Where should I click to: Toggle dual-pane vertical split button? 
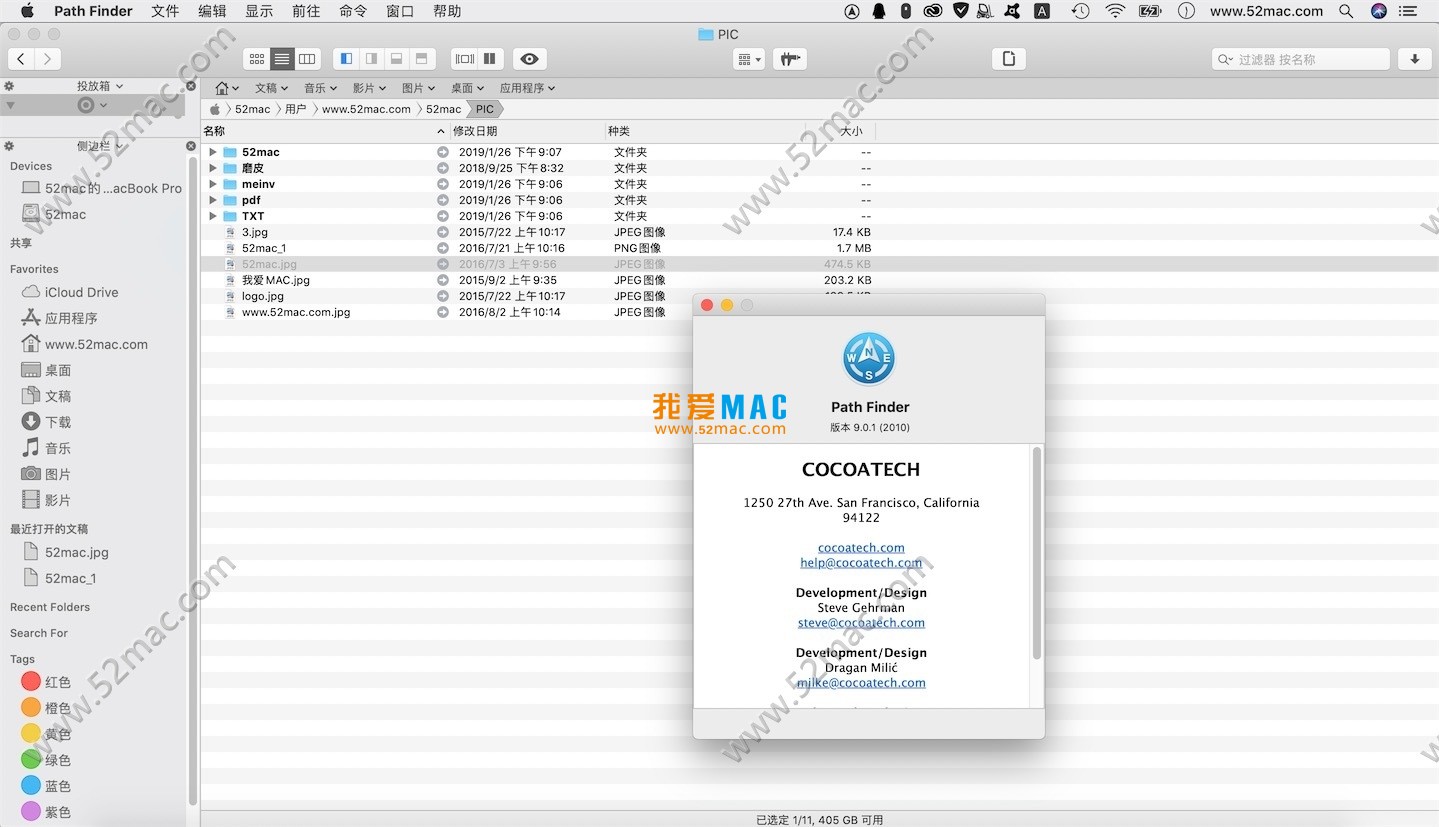coord(490,59)
